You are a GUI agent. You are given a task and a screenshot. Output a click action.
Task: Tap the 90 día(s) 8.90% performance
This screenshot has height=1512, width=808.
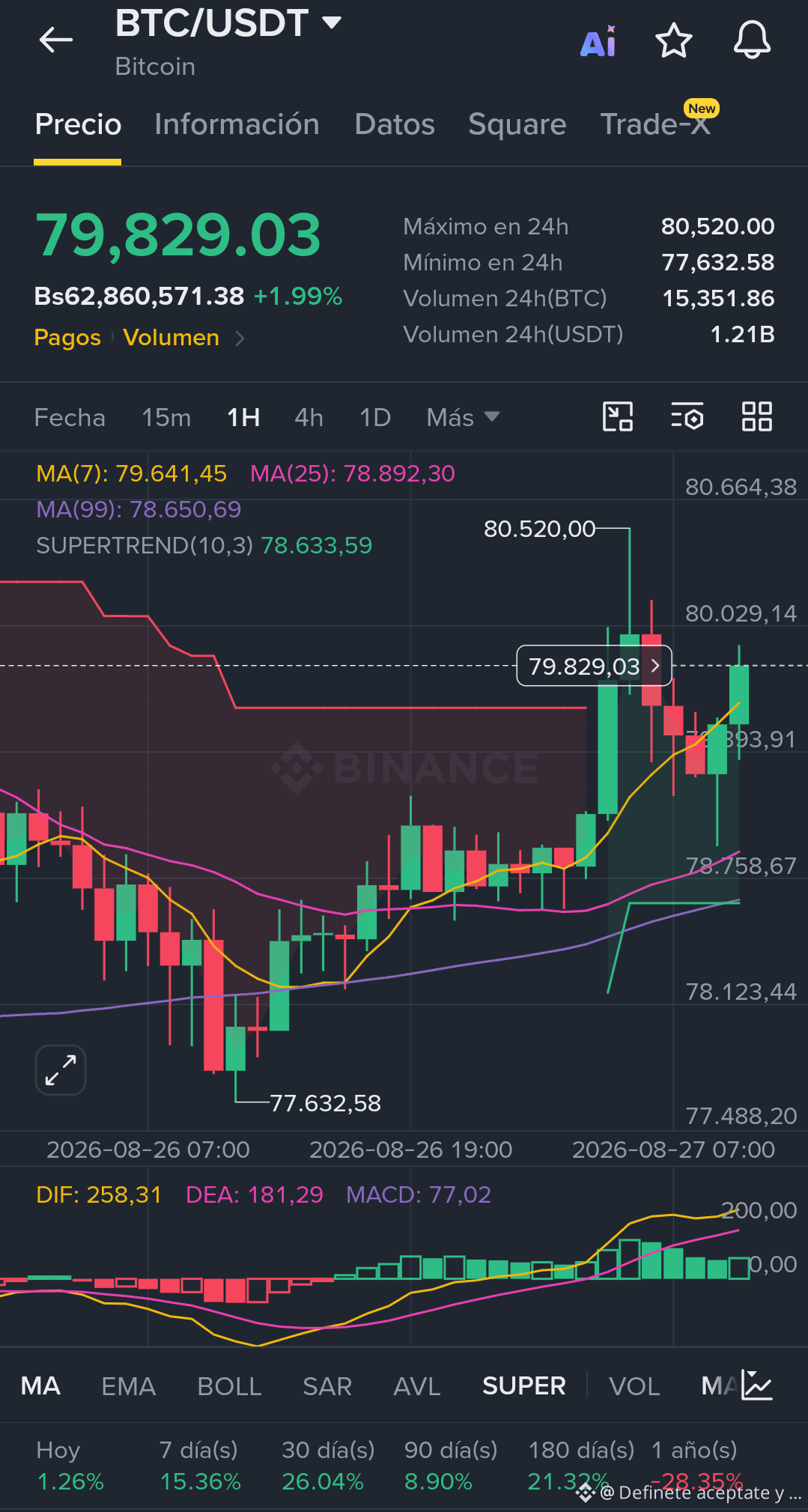click(x=451, y=1466)
